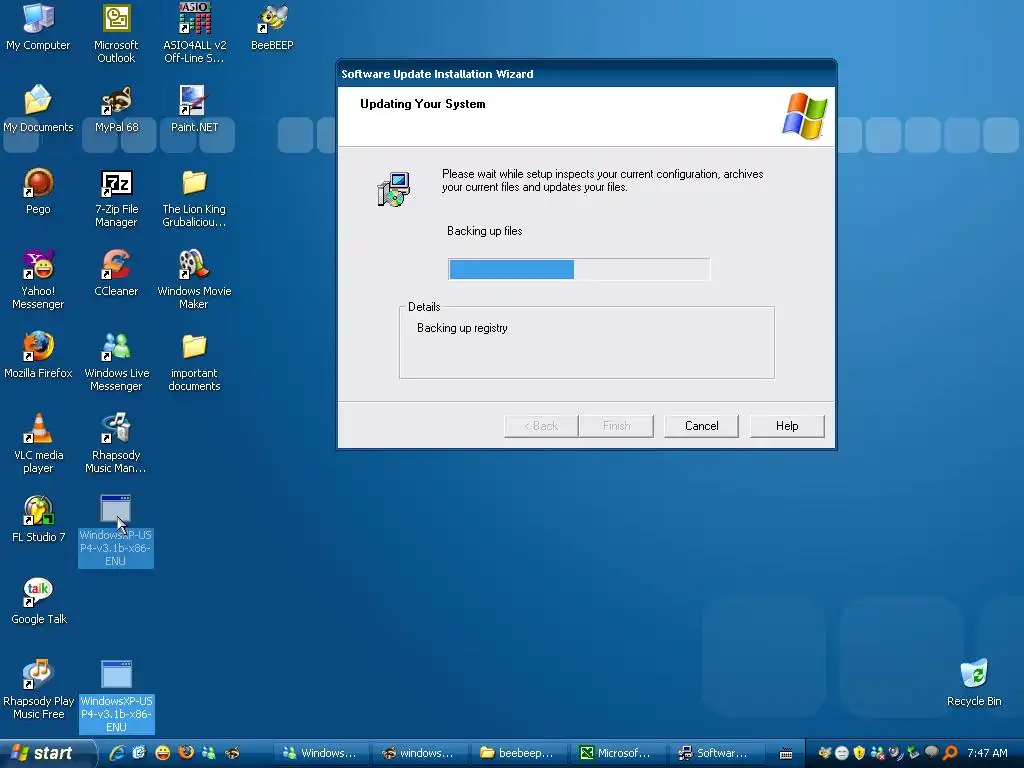
Task: Select the FL Studio 7 desktop shortcut
Action: coord(38,519)
